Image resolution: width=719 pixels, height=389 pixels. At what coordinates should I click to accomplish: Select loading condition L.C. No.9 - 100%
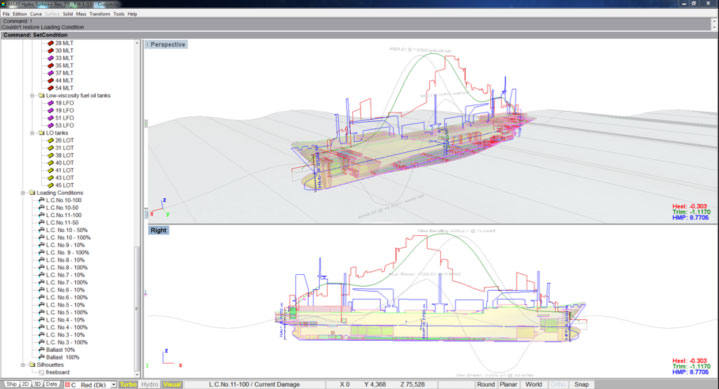(67, 252)
